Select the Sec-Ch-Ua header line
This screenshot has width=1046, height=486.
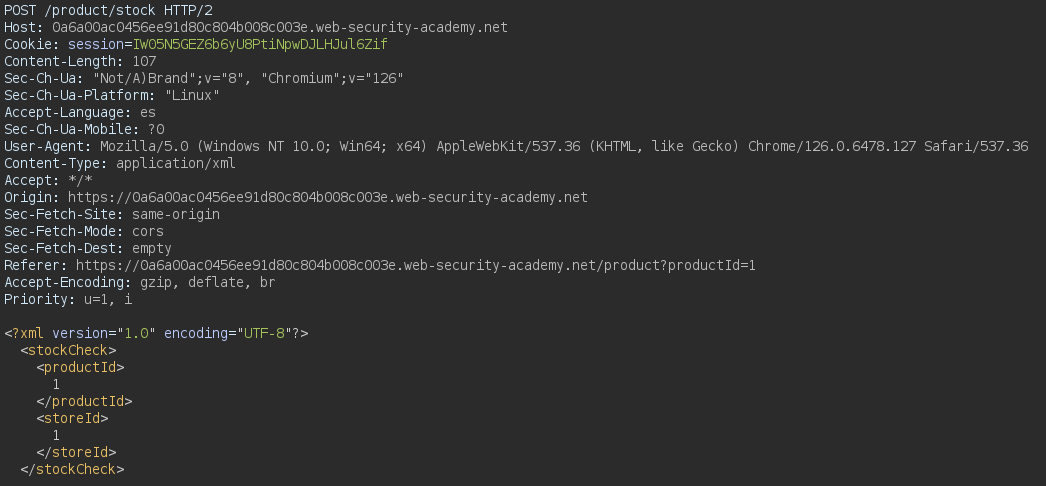point(204,78)
